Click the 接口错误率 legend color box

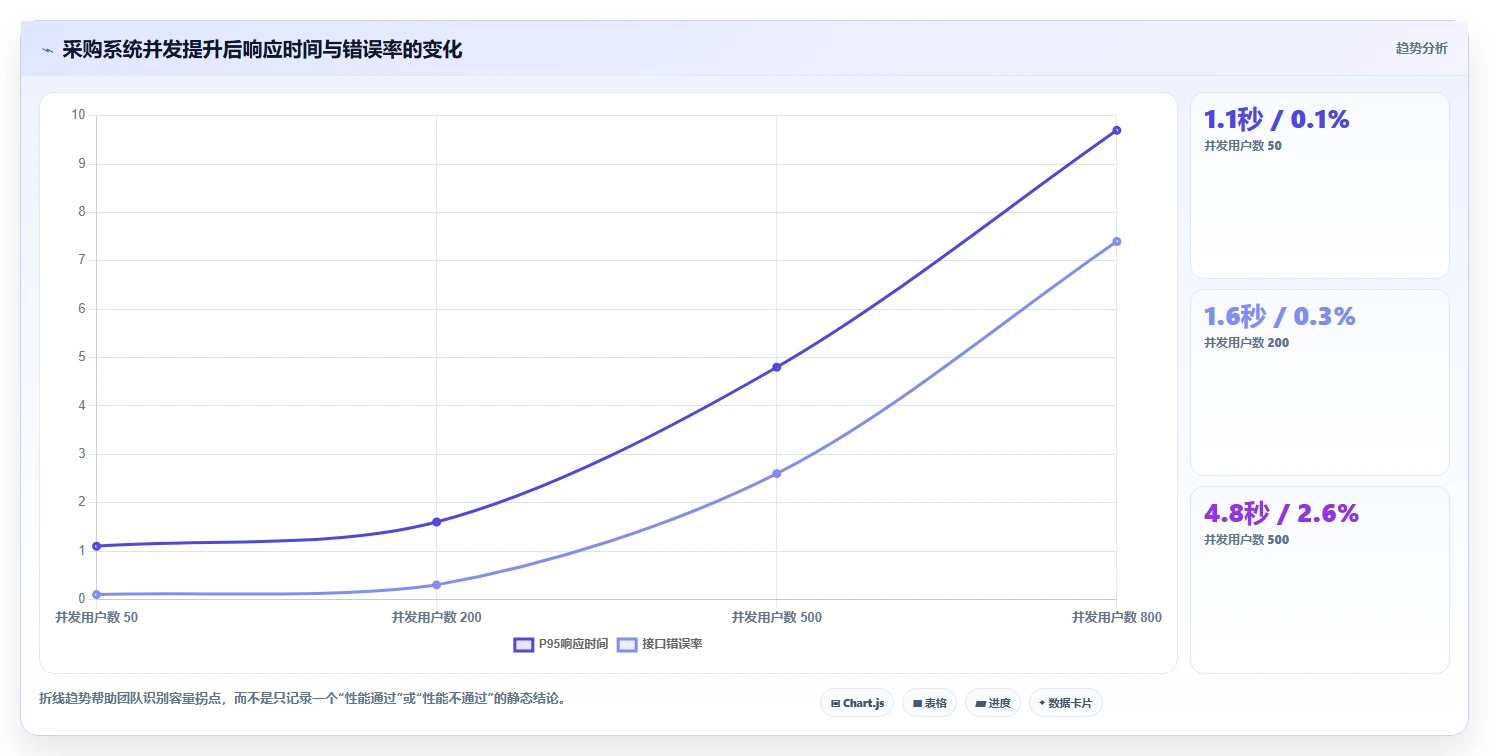(x=627, y=644)
